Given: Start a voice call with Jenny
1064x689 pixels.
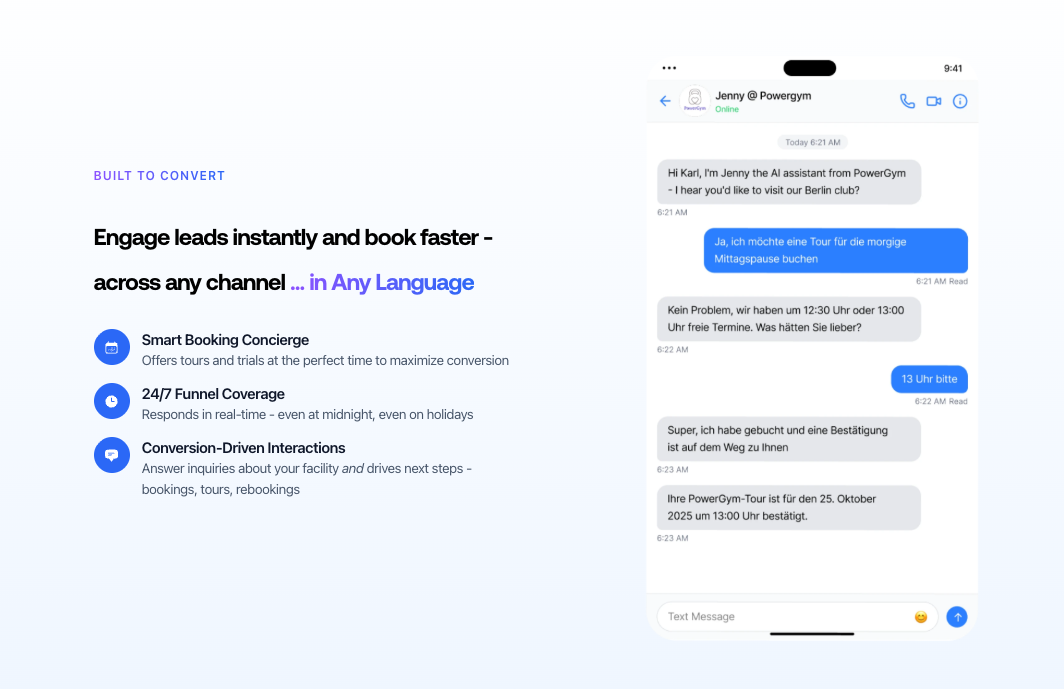Looking at the screenshot, I should (x=907, y=101).
